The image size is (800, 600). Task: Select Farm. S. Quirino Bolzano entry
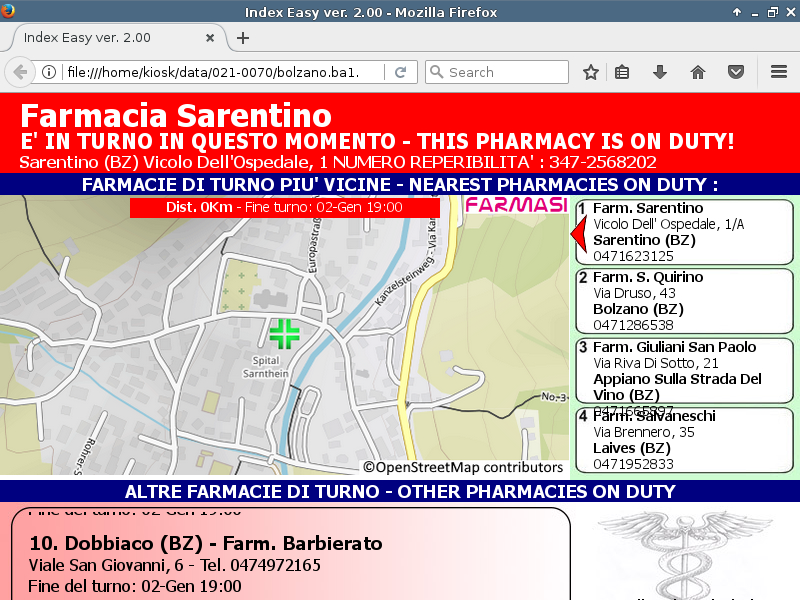(x=684, y=301)
